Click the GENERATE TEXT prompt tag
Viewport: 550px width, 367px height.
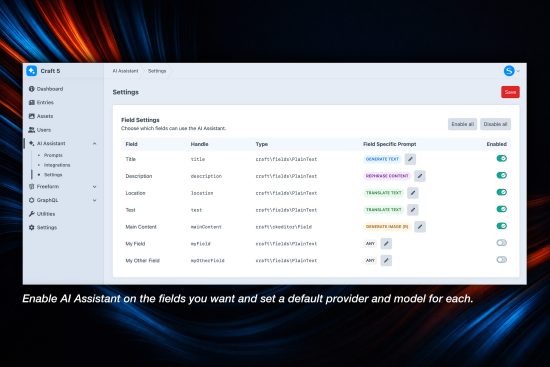382,159
